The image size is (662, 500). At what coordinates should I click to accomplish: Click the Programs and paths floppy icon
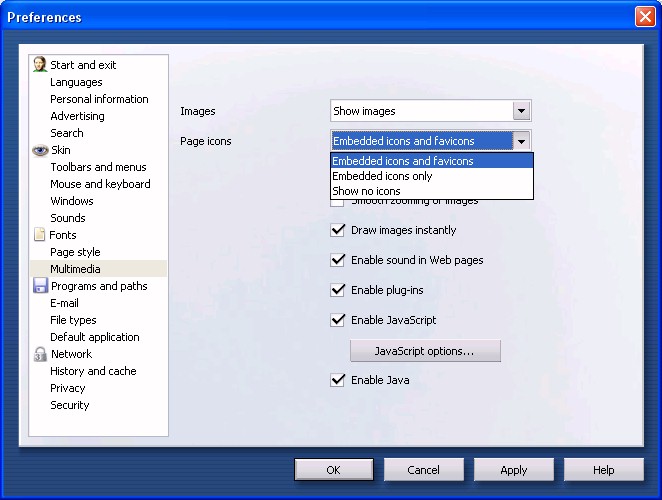tap(40, 286)
